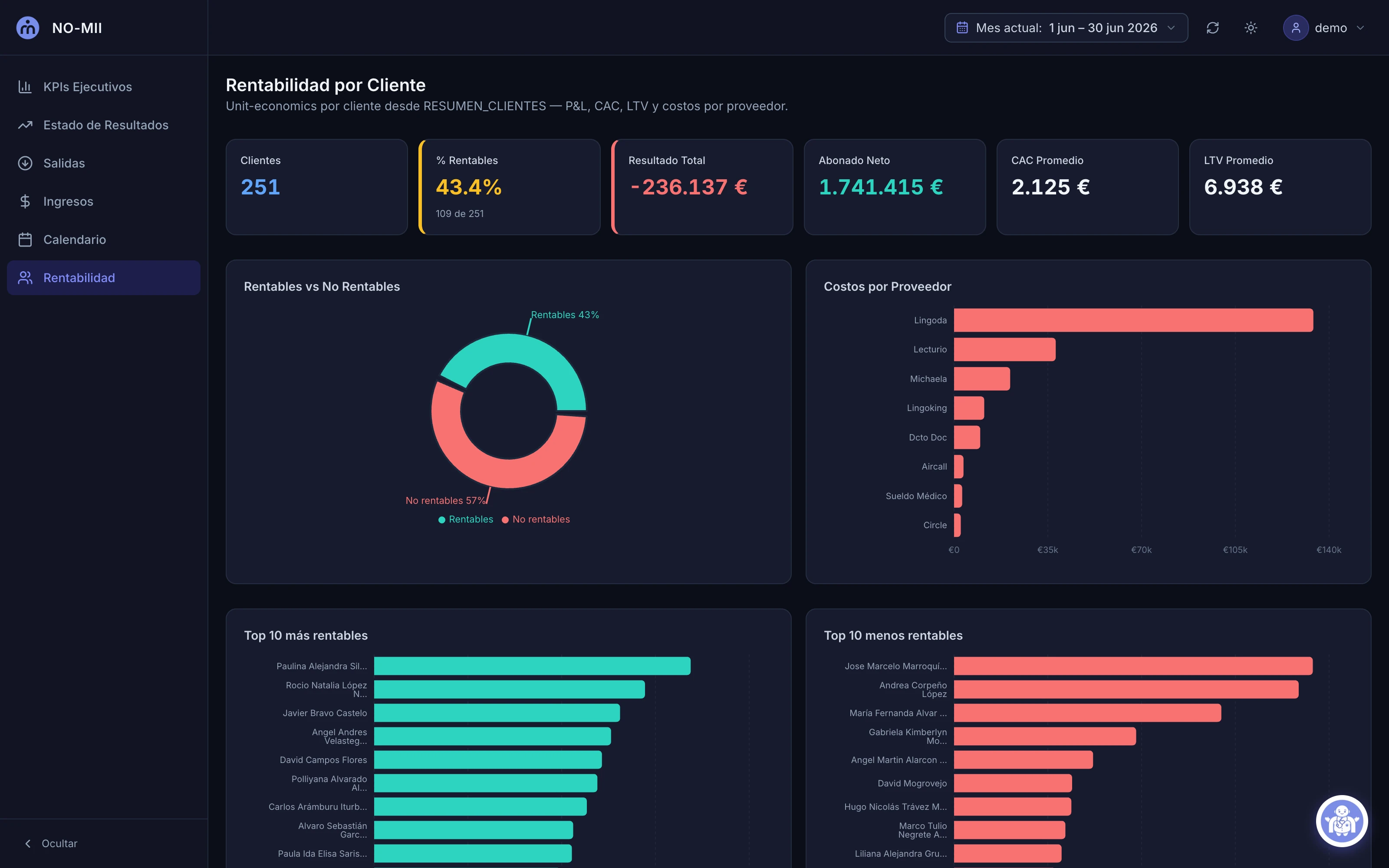Select the Lingoking bar
The height and width of the screenshot is (868, 1389).
tap(969, 408)
